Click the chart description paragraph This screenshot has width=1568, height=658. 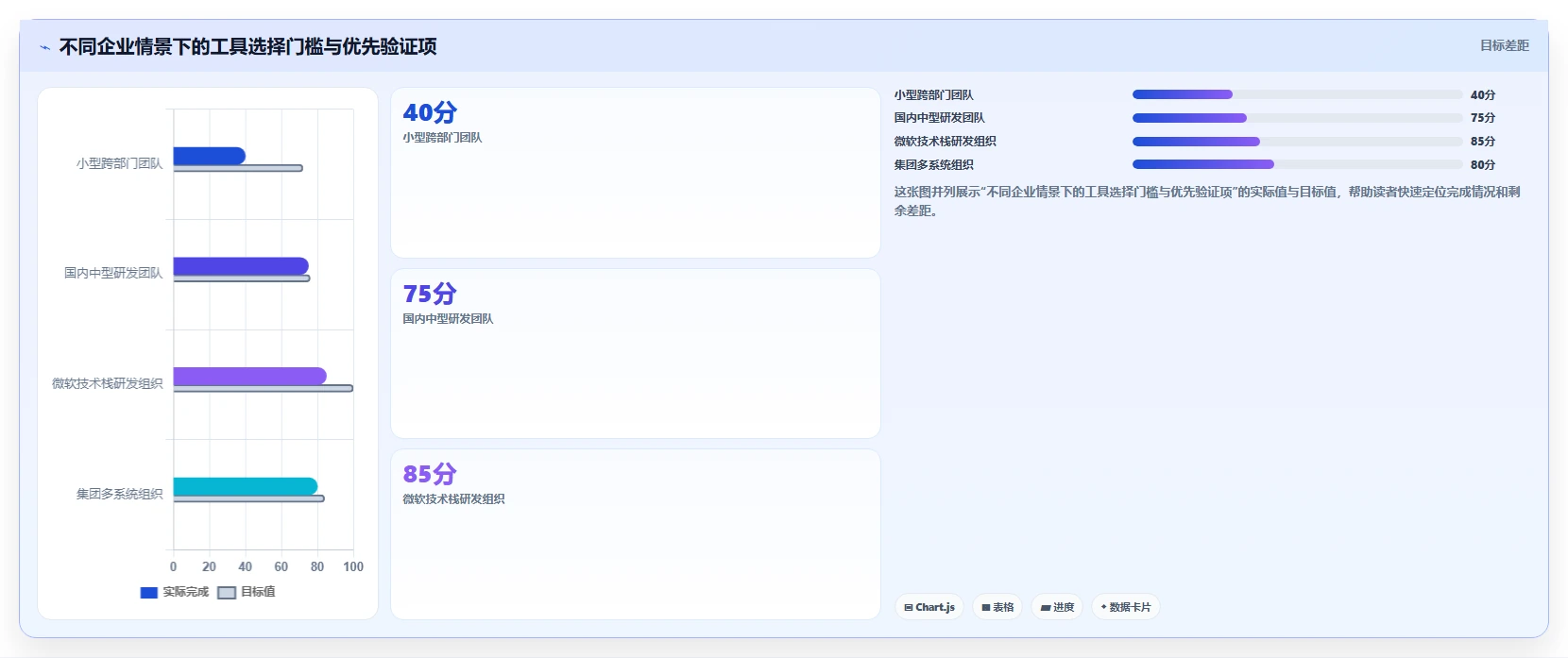[x=1207, y=201]
